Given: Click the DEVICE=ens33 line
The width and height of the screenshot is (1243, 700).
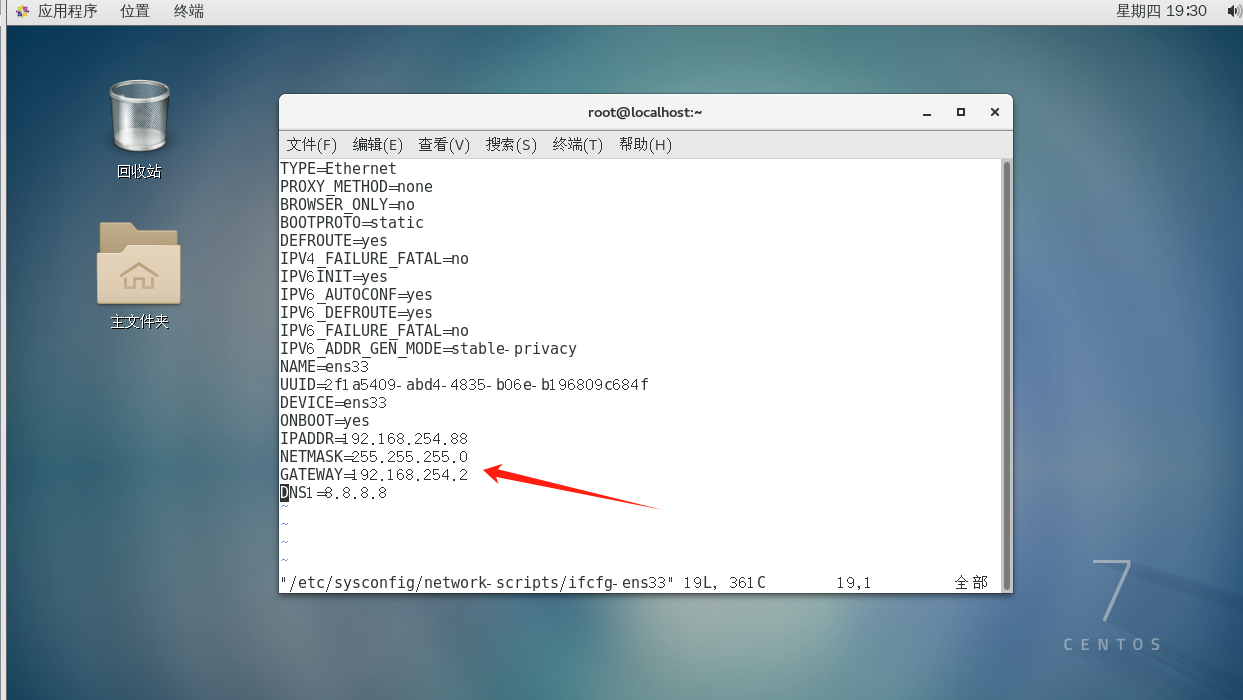Looking at the screenshot, I should coord(334,403).
